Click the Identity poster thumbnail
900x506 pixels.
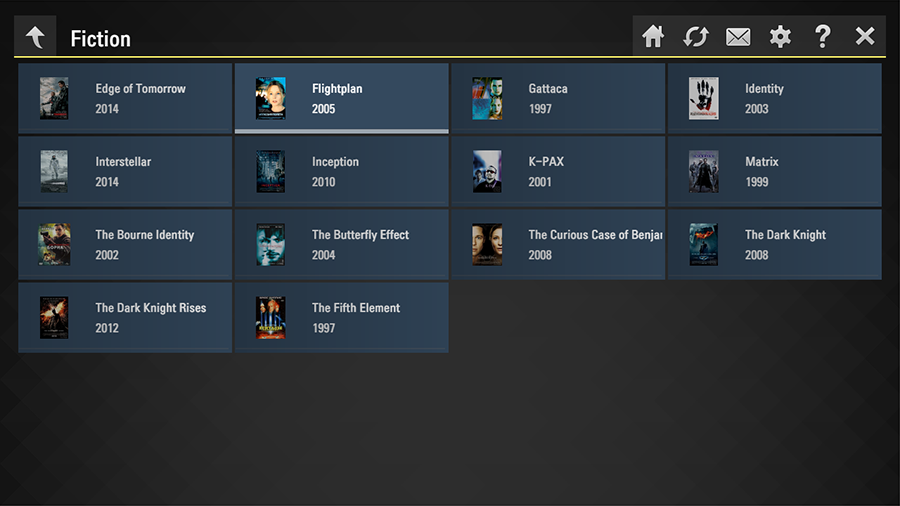pos(704,99)
